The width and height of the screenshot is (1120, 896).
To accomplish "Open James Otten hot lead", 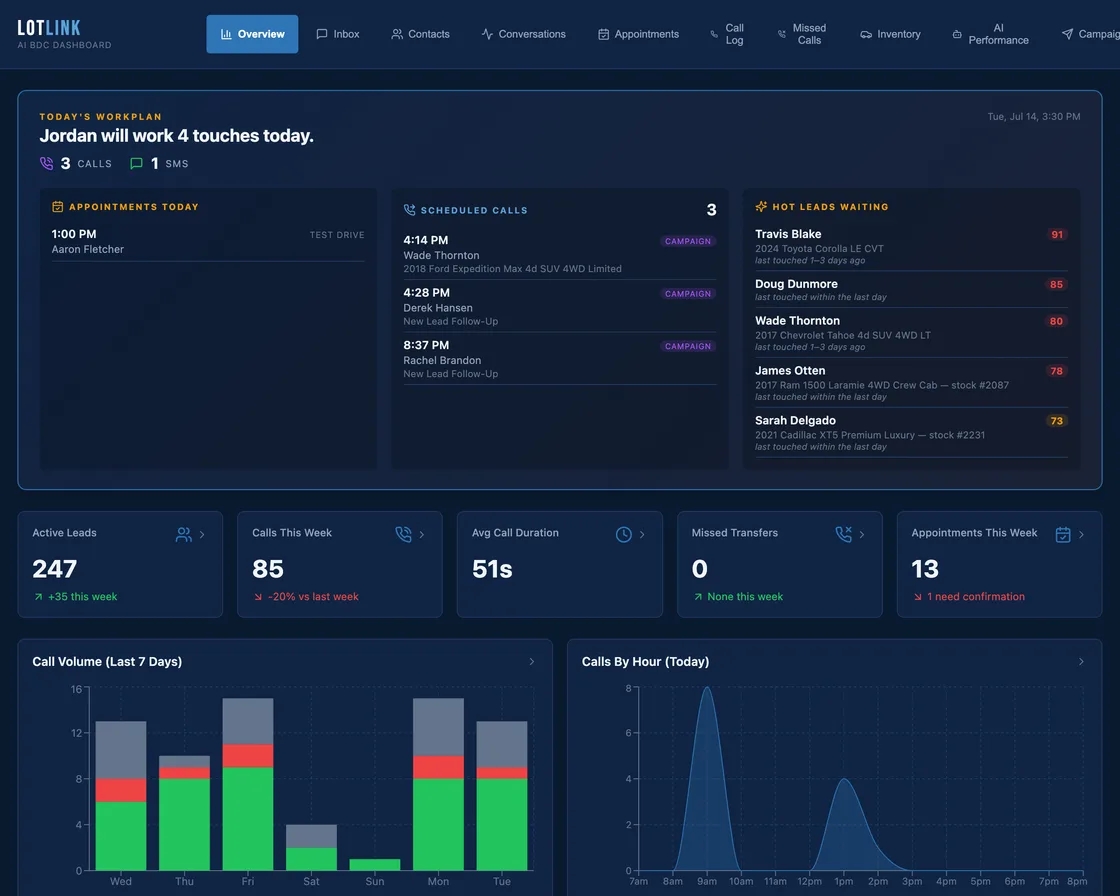I will (911, 383).
